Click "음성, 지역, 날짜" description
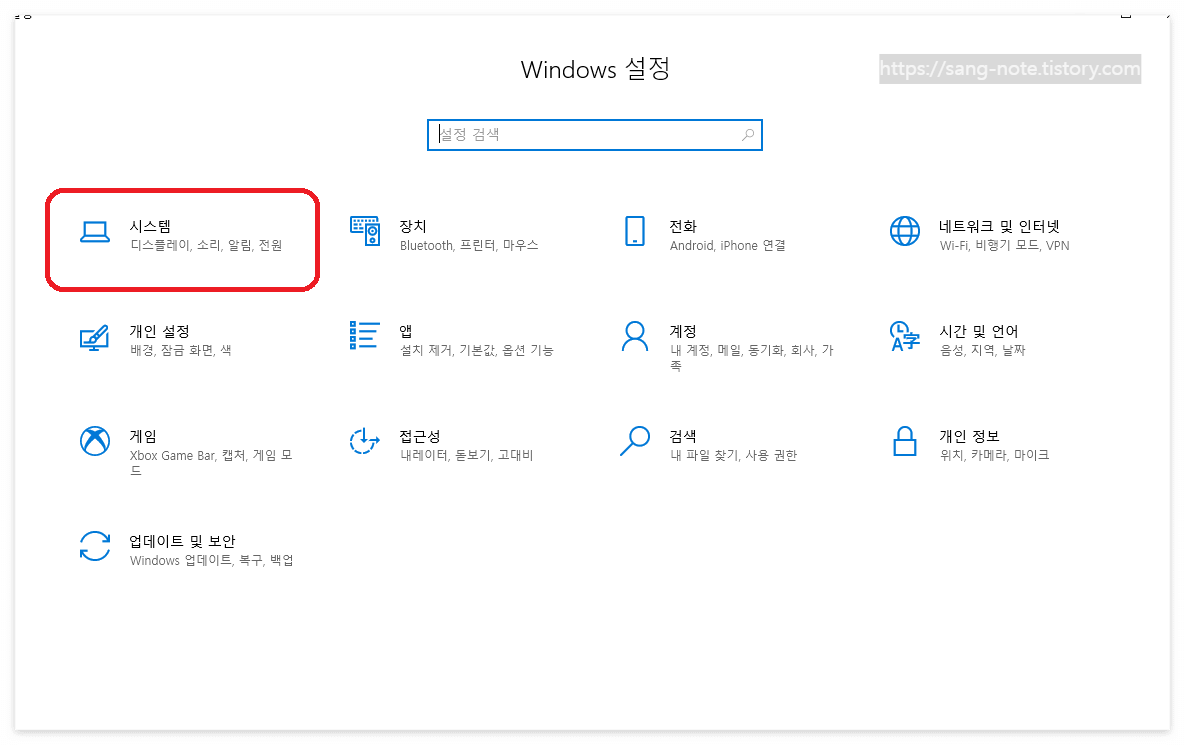Image resolution: width=1185 pixels, height=745 pixels. tap(982, 351)
